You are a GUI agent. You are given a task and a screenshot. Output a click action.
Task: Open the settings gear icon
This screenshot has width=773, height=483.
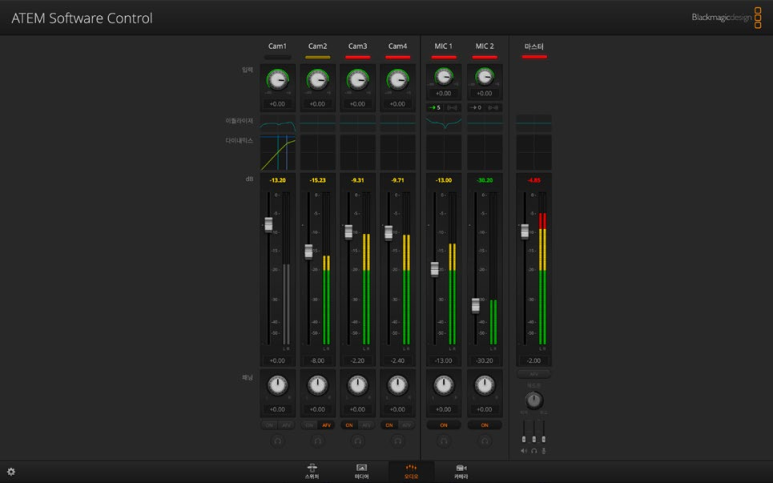(11, 472)
